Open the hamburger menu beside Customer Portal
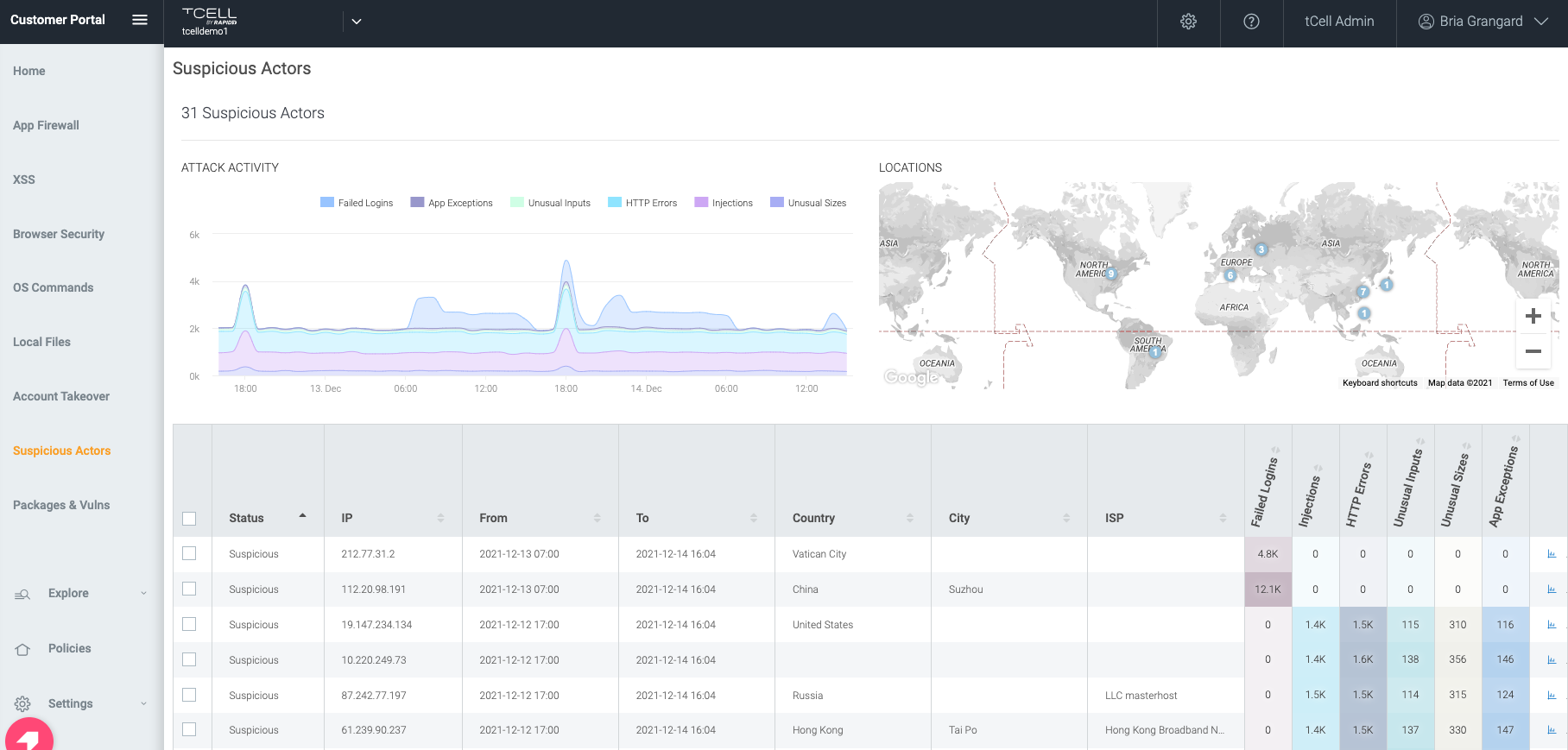 pos(139,20)
